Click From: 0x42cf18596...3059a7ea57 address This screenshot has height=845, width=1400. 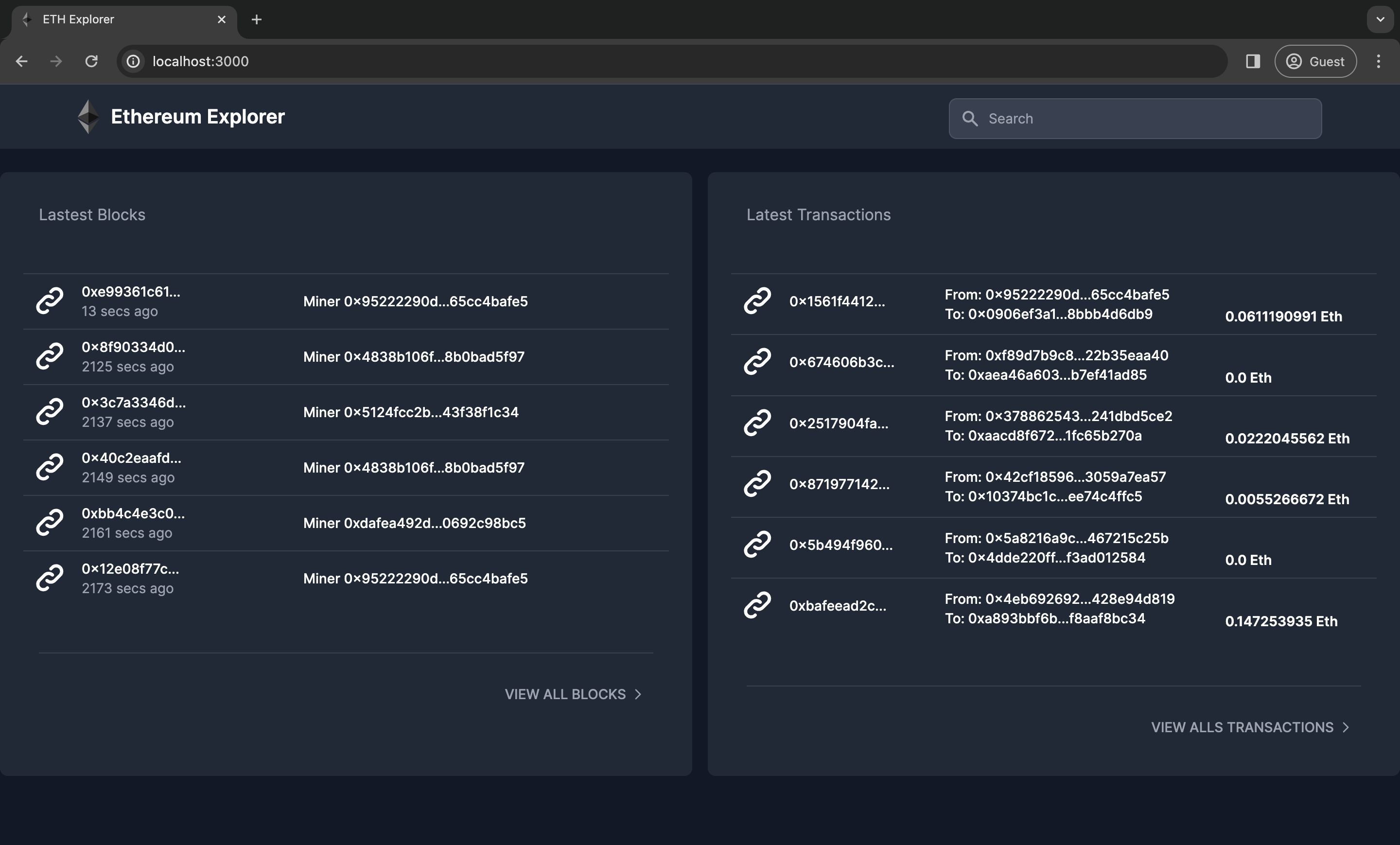(1055, 477)
